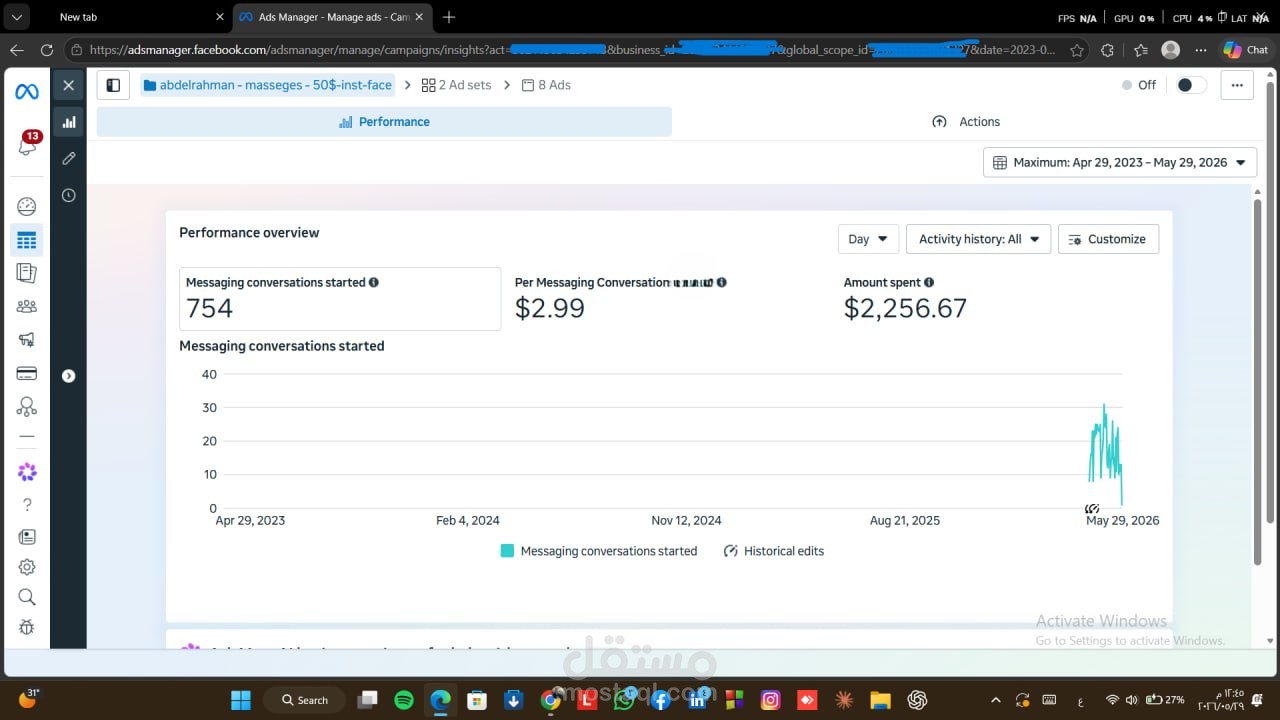The width and height of the screenshot is (1280, 720).
Task: Select the Campaigns table icon
Action: [27, 240]
